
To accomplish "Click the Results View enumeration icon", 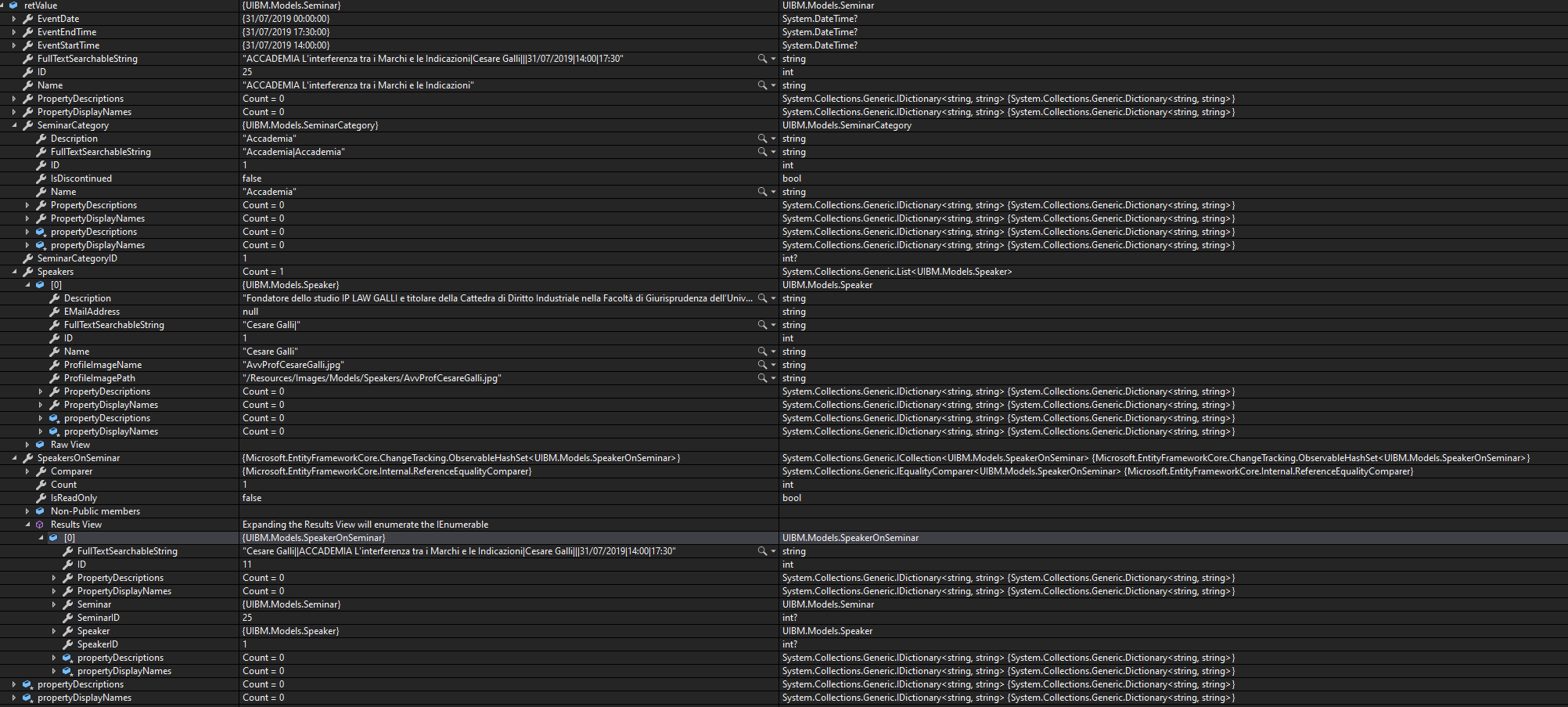I will (40, 524).
